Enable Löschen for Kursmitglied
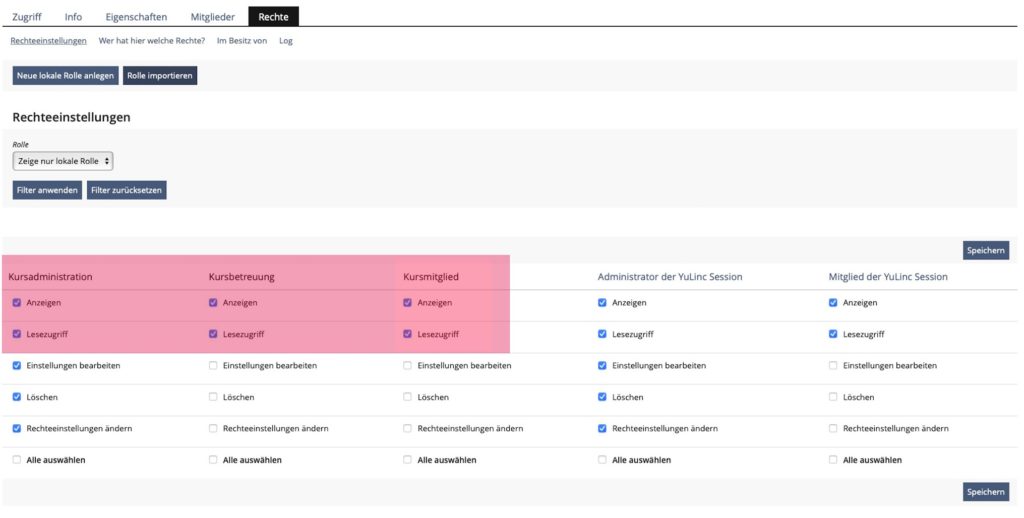This screenshot has height=518, width=1024. pyautogui.click(x=407, y=397)
